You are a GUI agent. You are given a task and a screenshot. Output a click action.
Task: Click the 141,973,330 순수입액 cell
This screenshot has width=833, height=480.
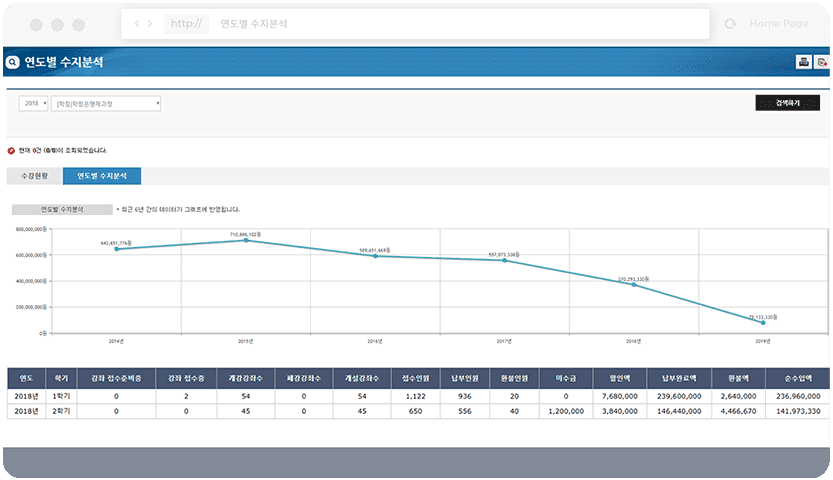tap(798, 411)
